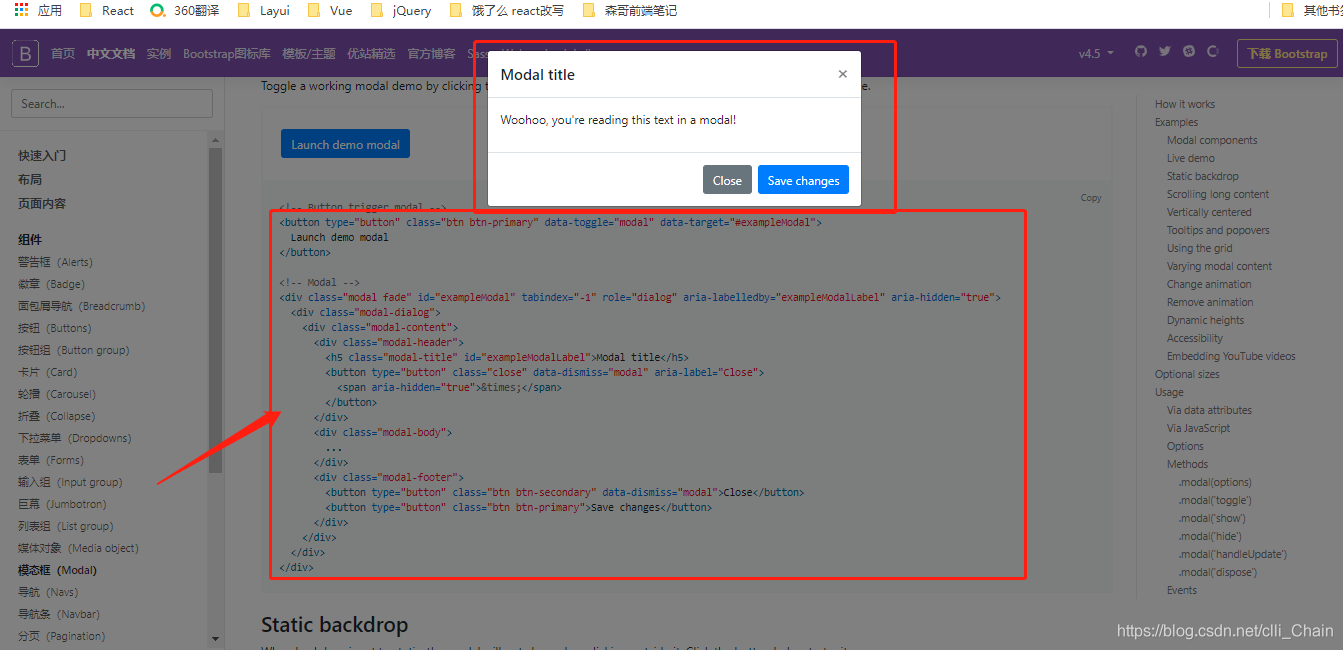
Task: Click the sidebar scrollbar down arrow
Action: pyautogui.click(x=215, y=638)
